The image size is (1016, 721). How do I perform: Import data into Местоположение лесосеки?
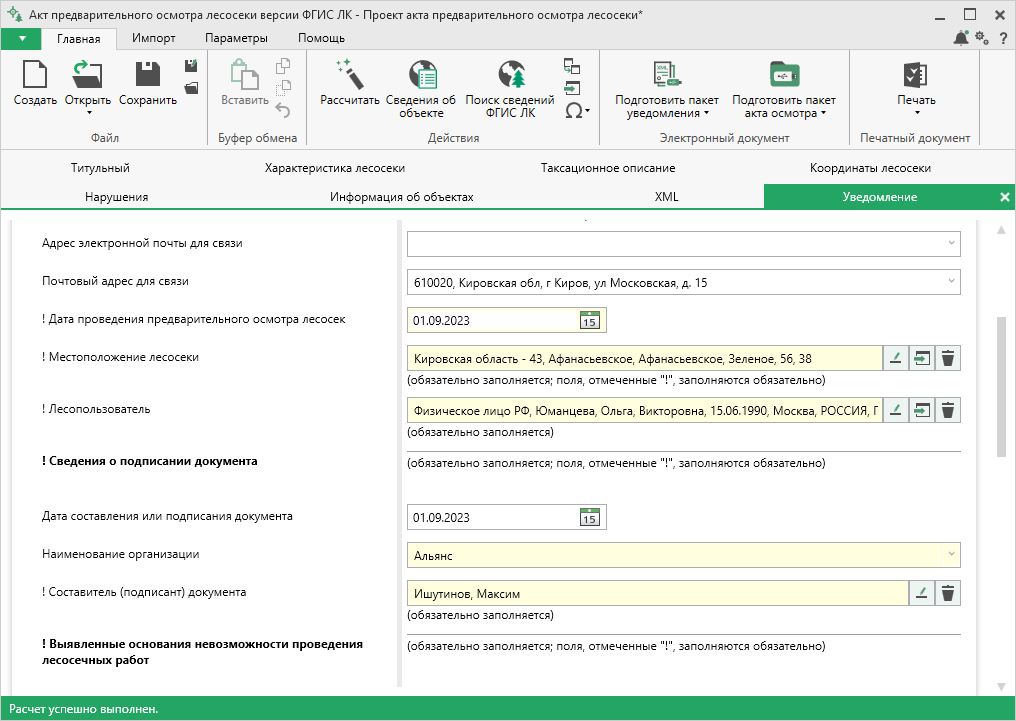coord(921,358)
